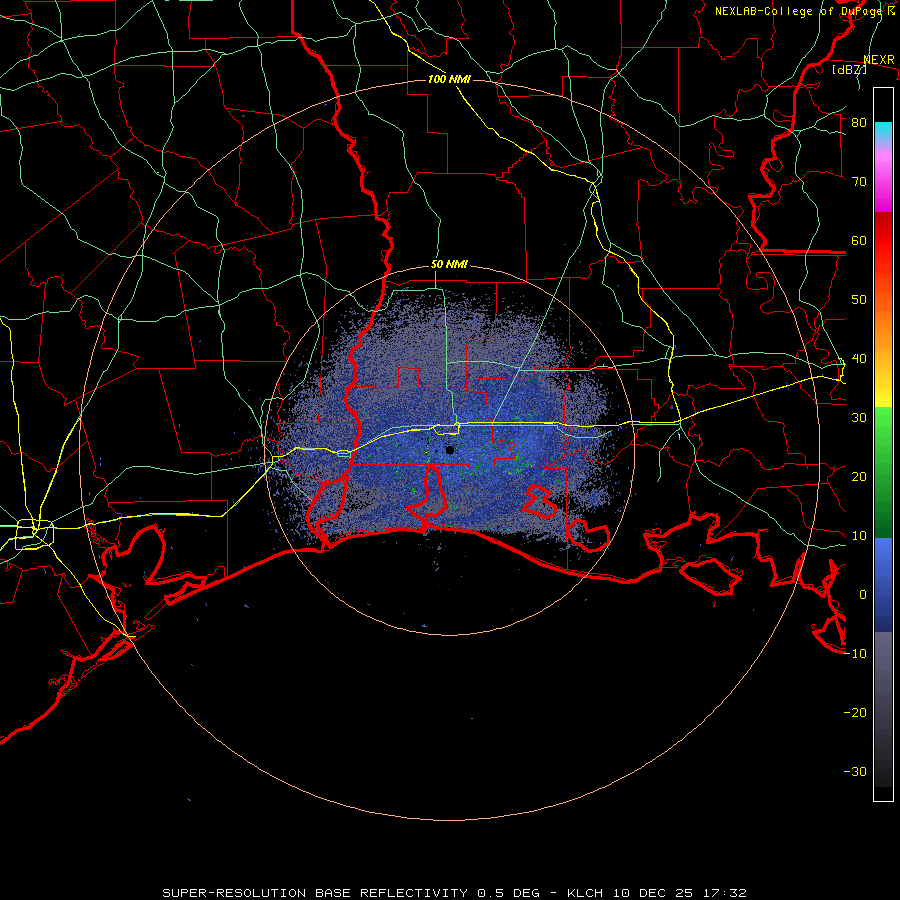Screen dimensions: 900x900
Task: Click the 30 value on the dBZ scale
Action: [859, 418]
